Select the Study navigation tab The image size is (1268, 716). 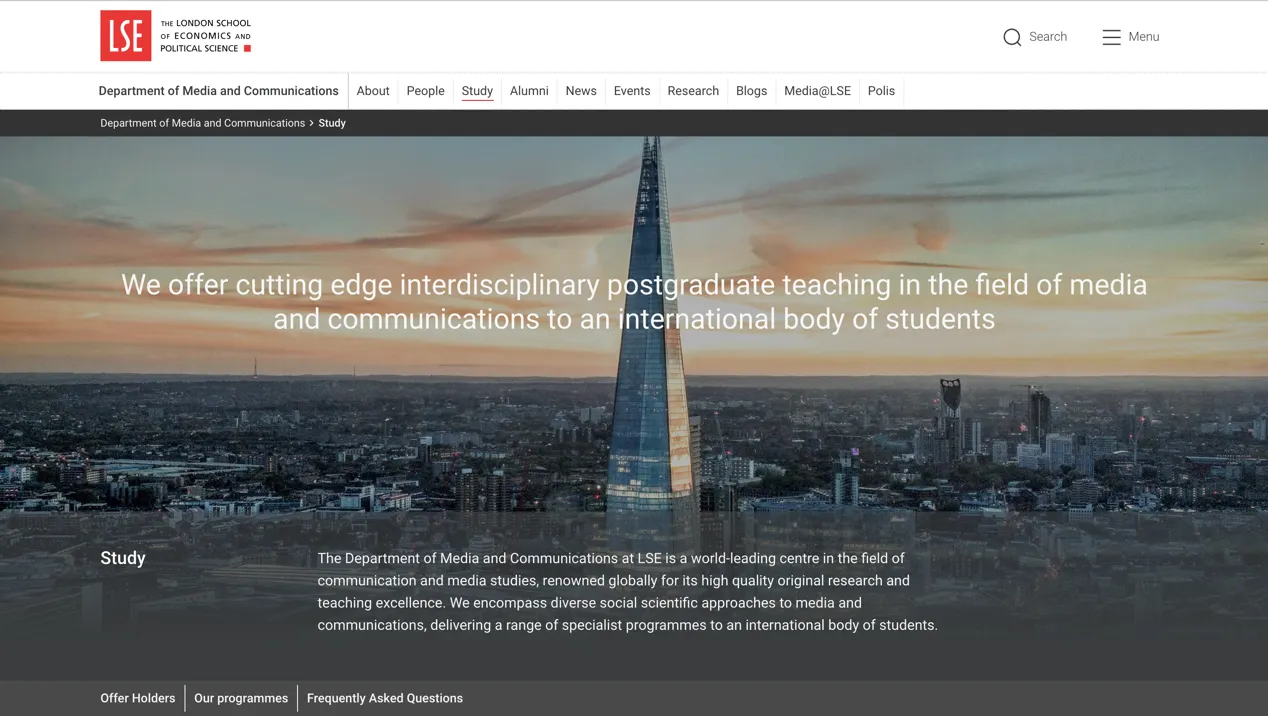[x=477, y=91]
